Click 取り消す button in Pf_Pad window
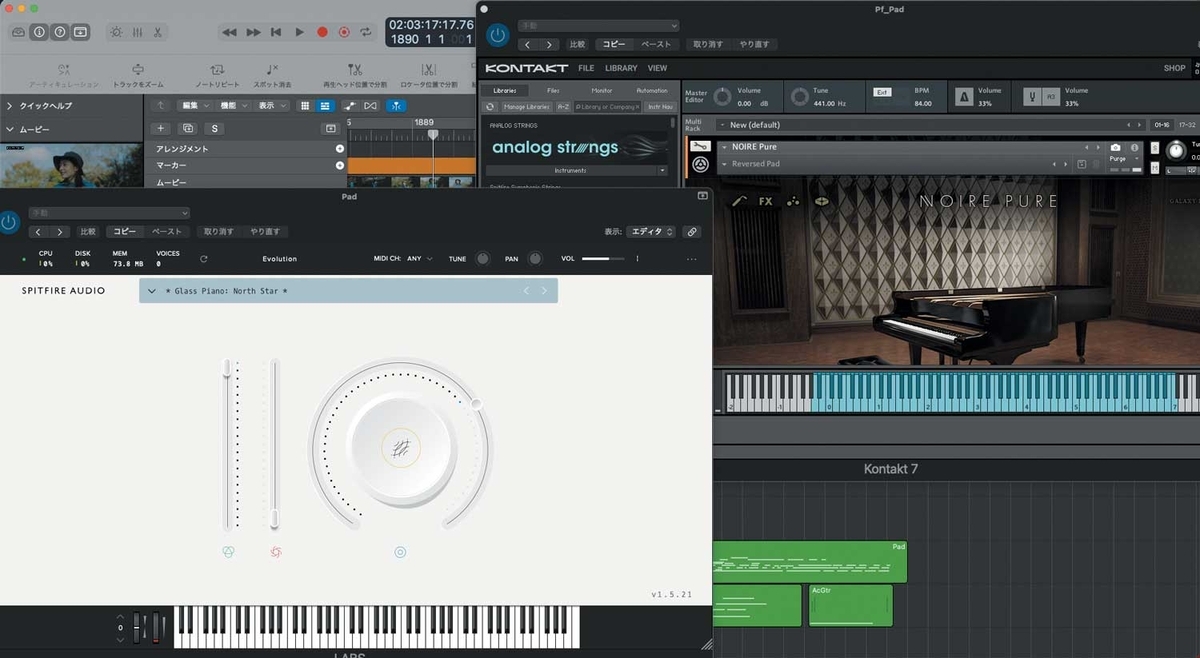Screen dimensions: 1200x658 point(708,44)
